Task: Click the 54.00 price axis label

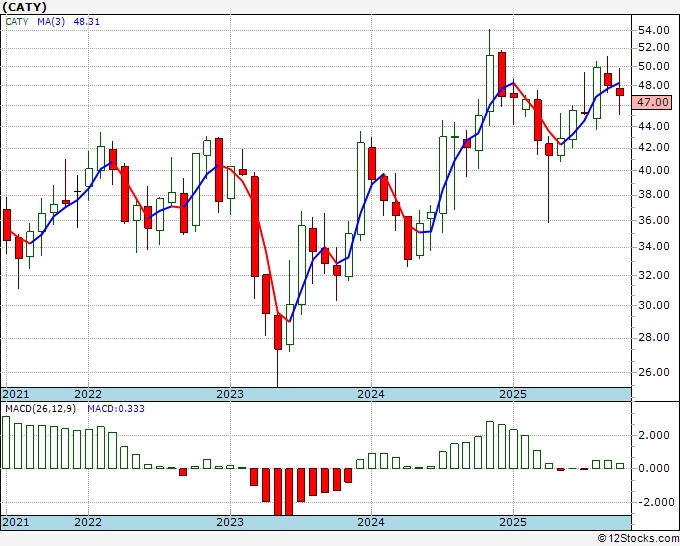Action: click(654, 30)
